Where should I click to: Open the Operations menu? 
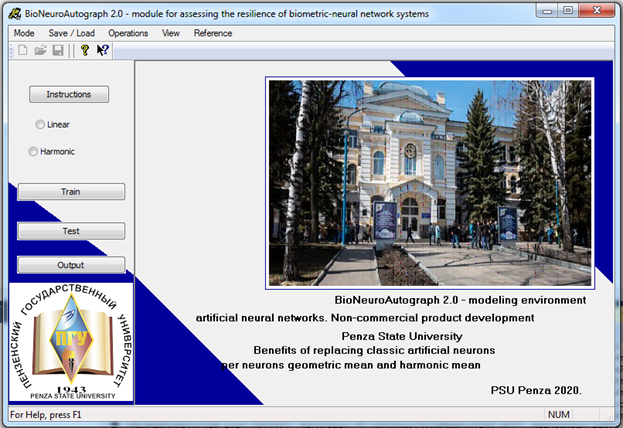click(128, 33)
